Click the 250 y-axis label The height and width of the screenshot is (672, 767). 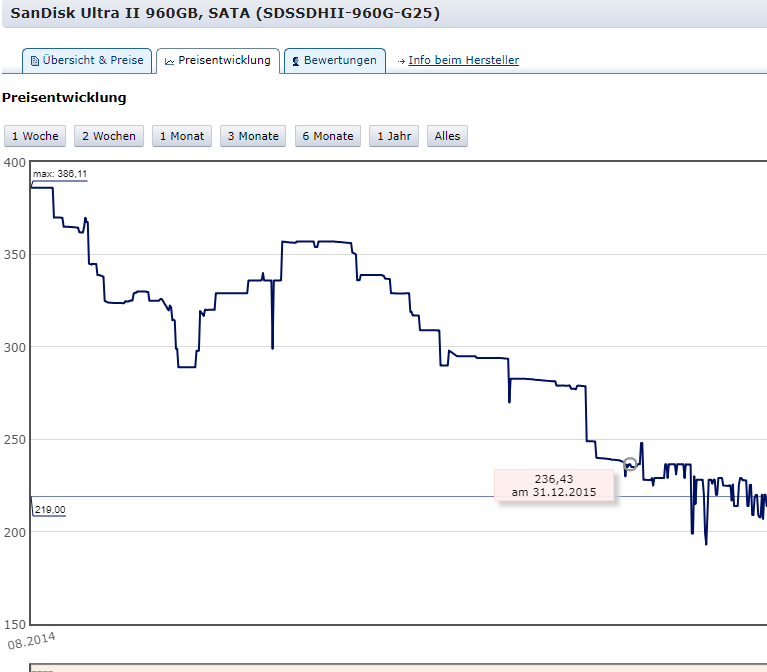click(x=15, y=440)
